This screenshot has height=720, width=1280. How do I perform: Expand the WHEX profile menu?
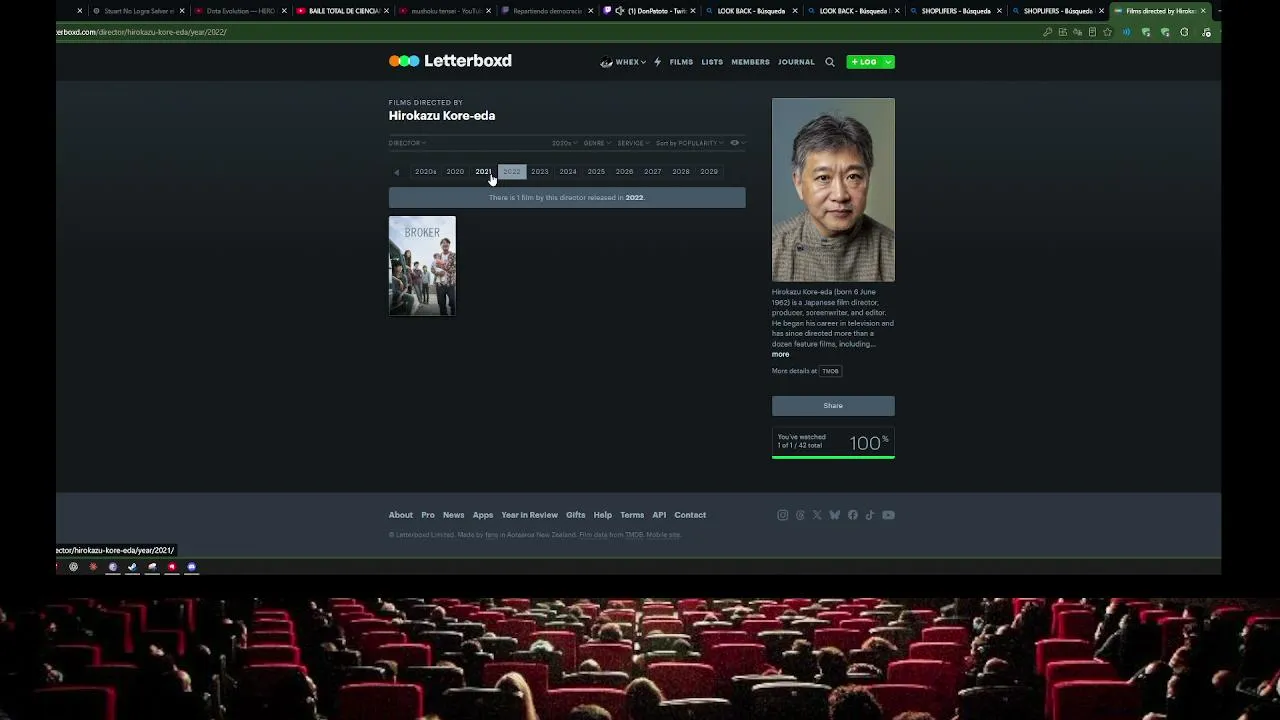click(x=623, y=62)
